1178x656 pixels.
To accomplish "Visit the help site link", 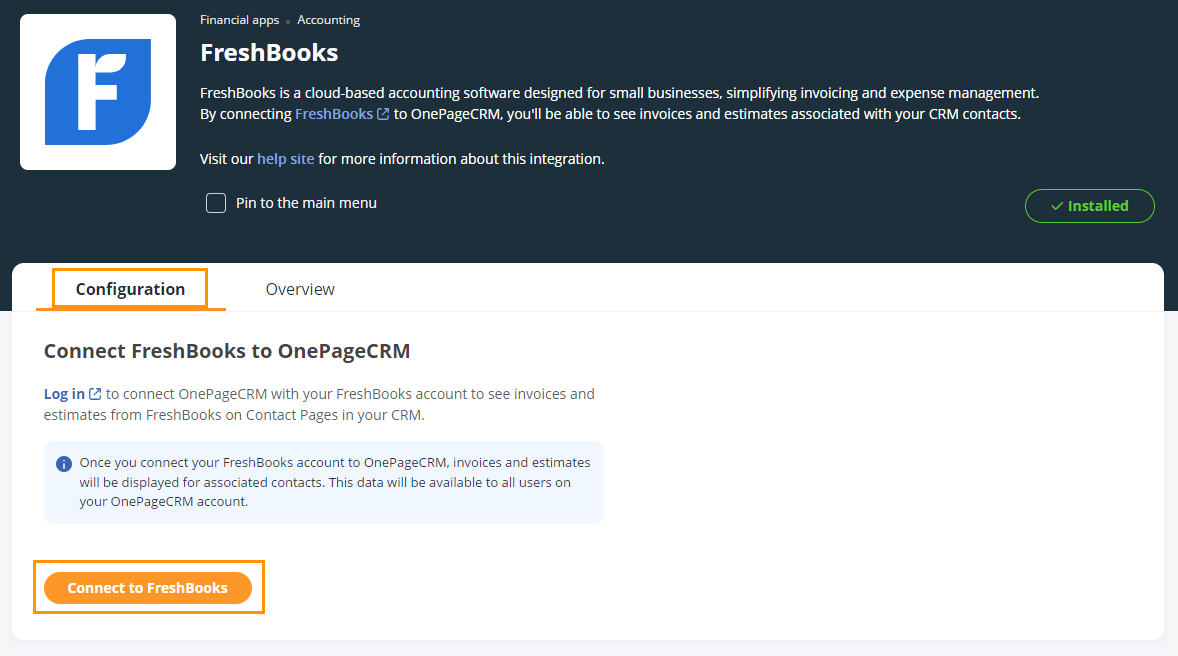I will point(285,159).
